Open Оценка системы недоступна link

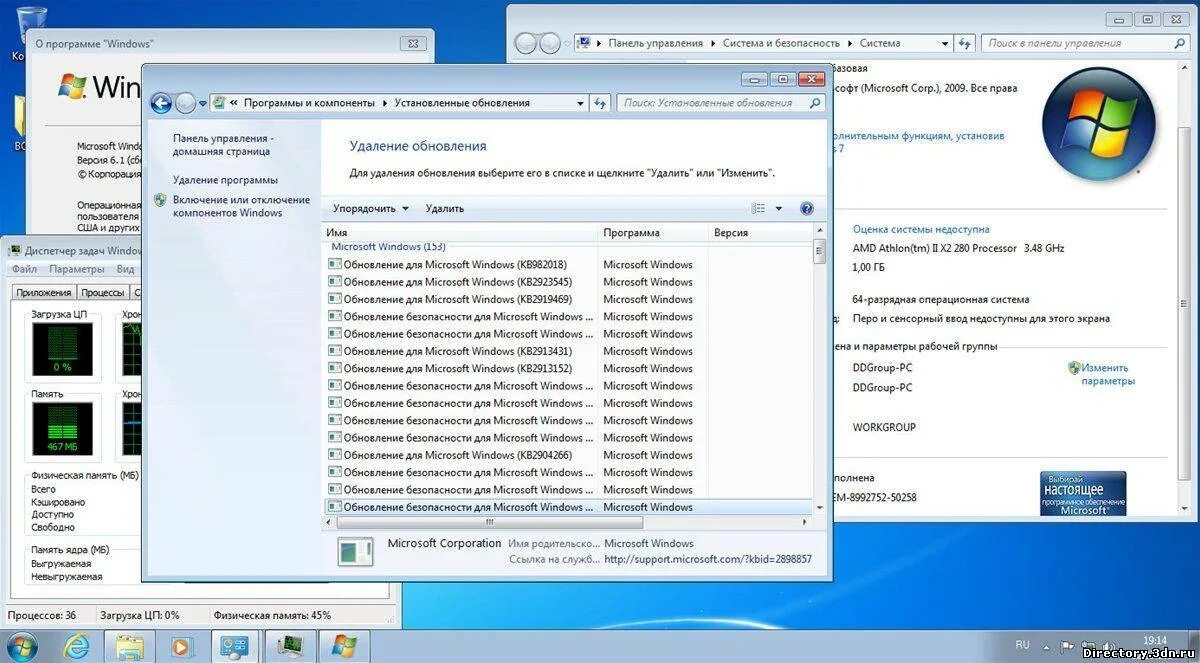click(921, 229)
